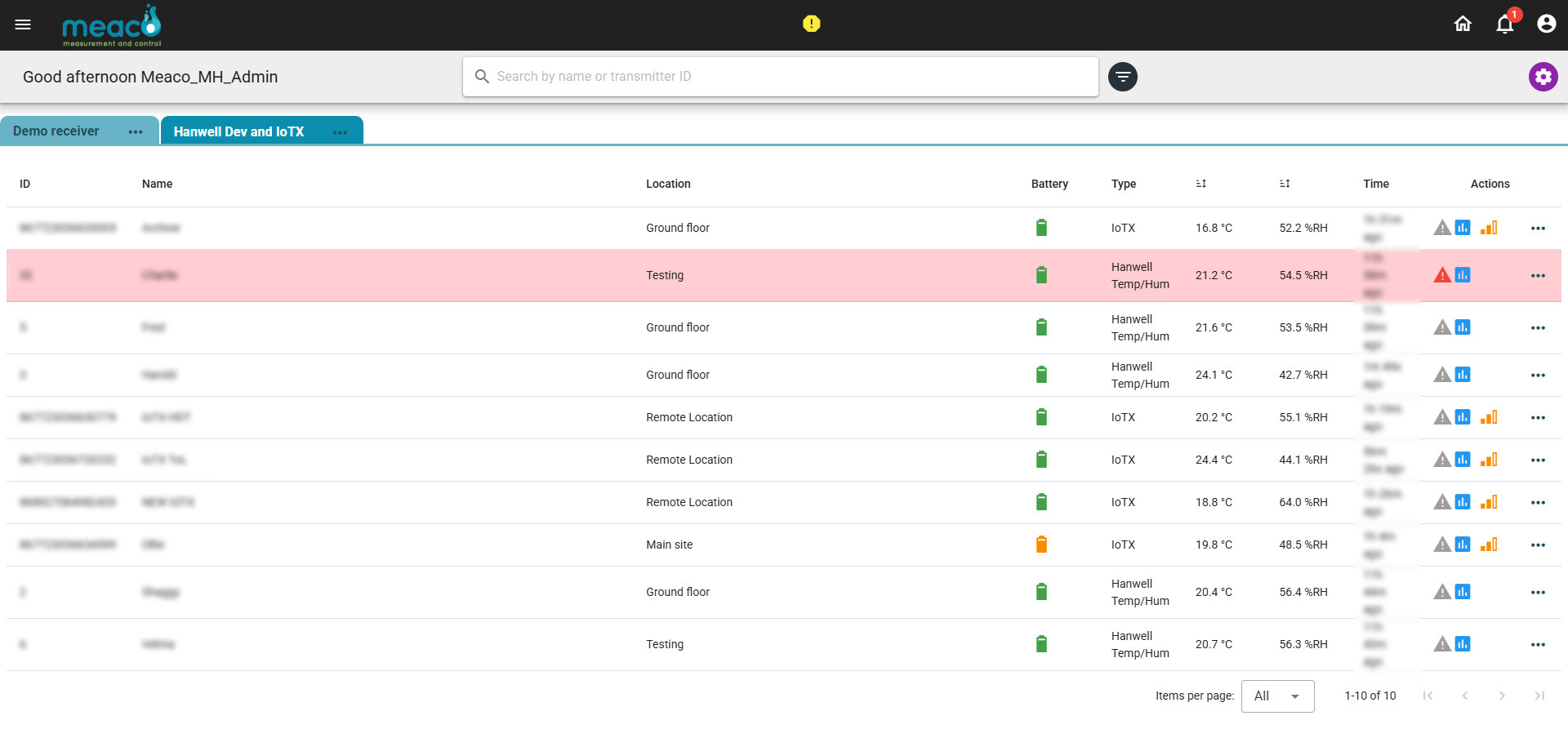Sort by the humidity column icon
The height and width of the screenshot is (738, 1568).
1285,184
